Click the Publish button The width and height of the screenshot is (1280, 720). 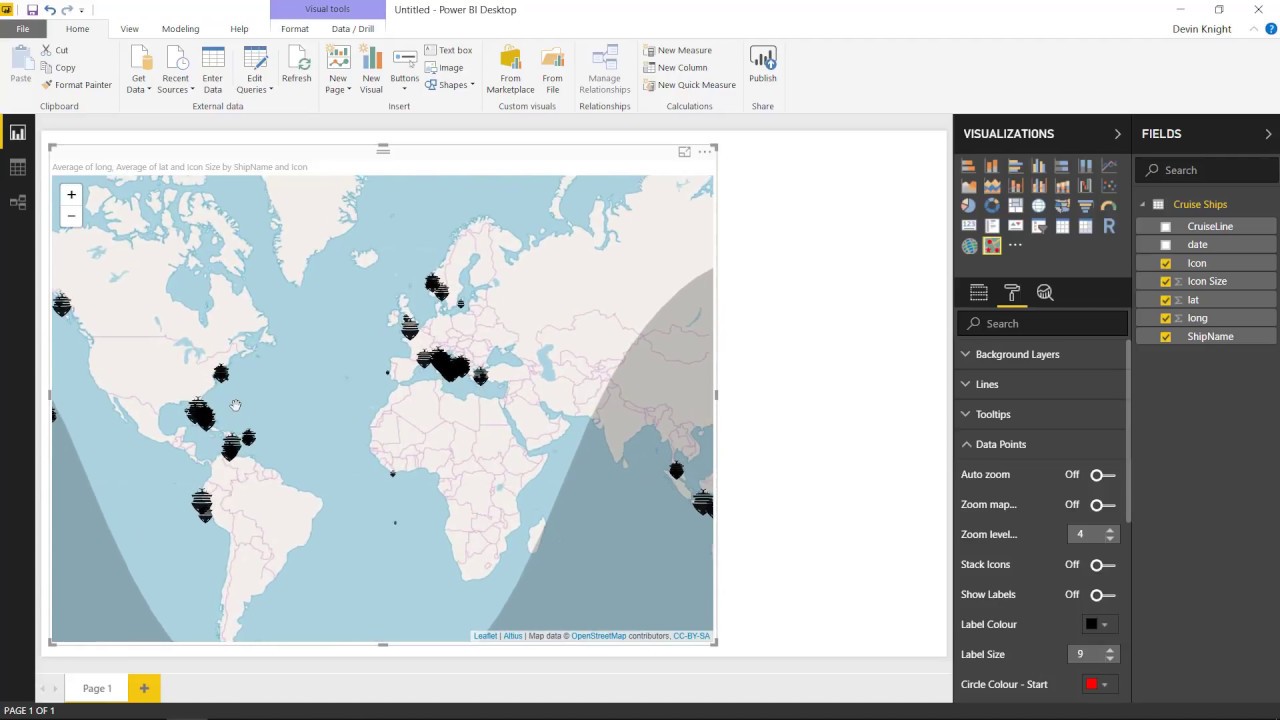pos(762,63)
